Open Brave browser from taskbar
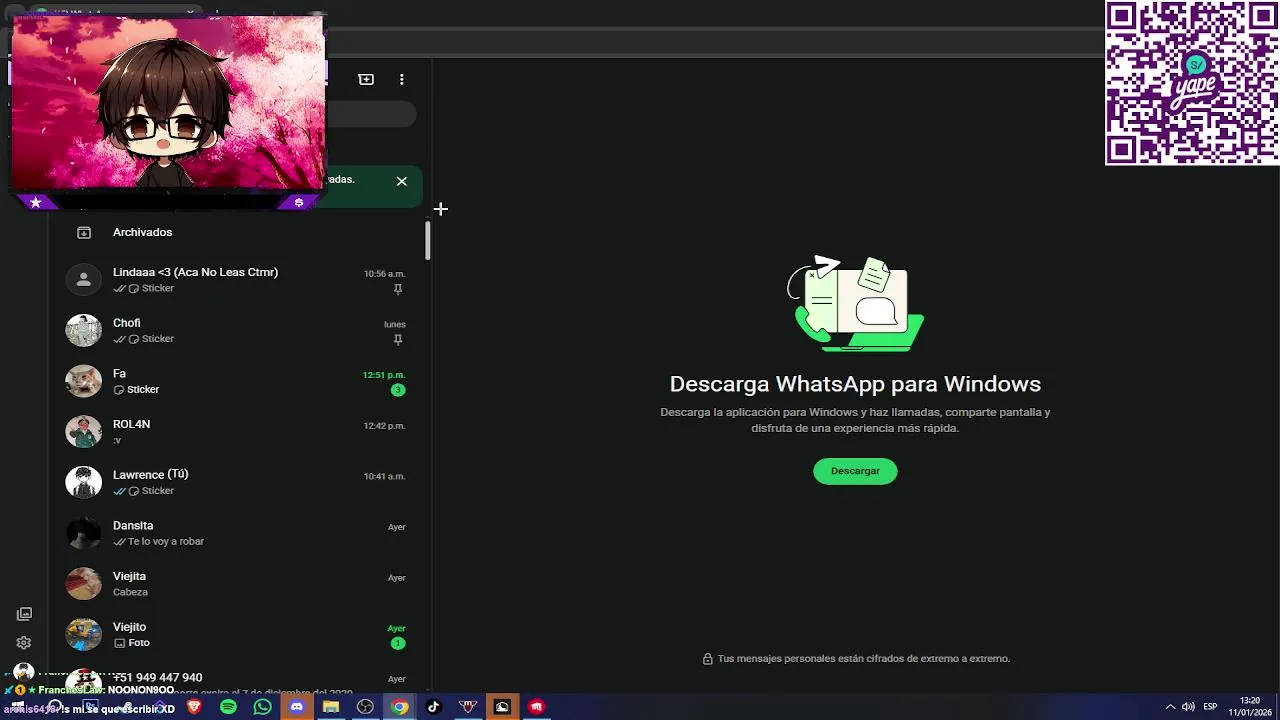1280x720 pixels. coord(194,707)
